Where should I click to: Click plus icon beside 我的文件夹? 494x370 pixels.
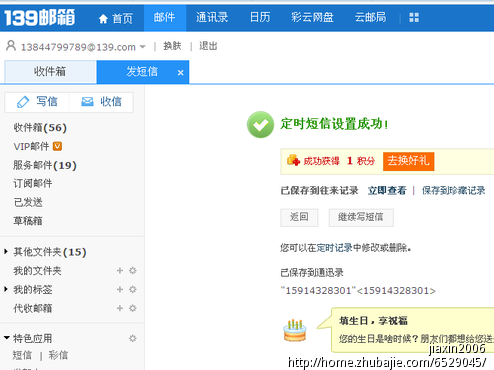(120, 270)
